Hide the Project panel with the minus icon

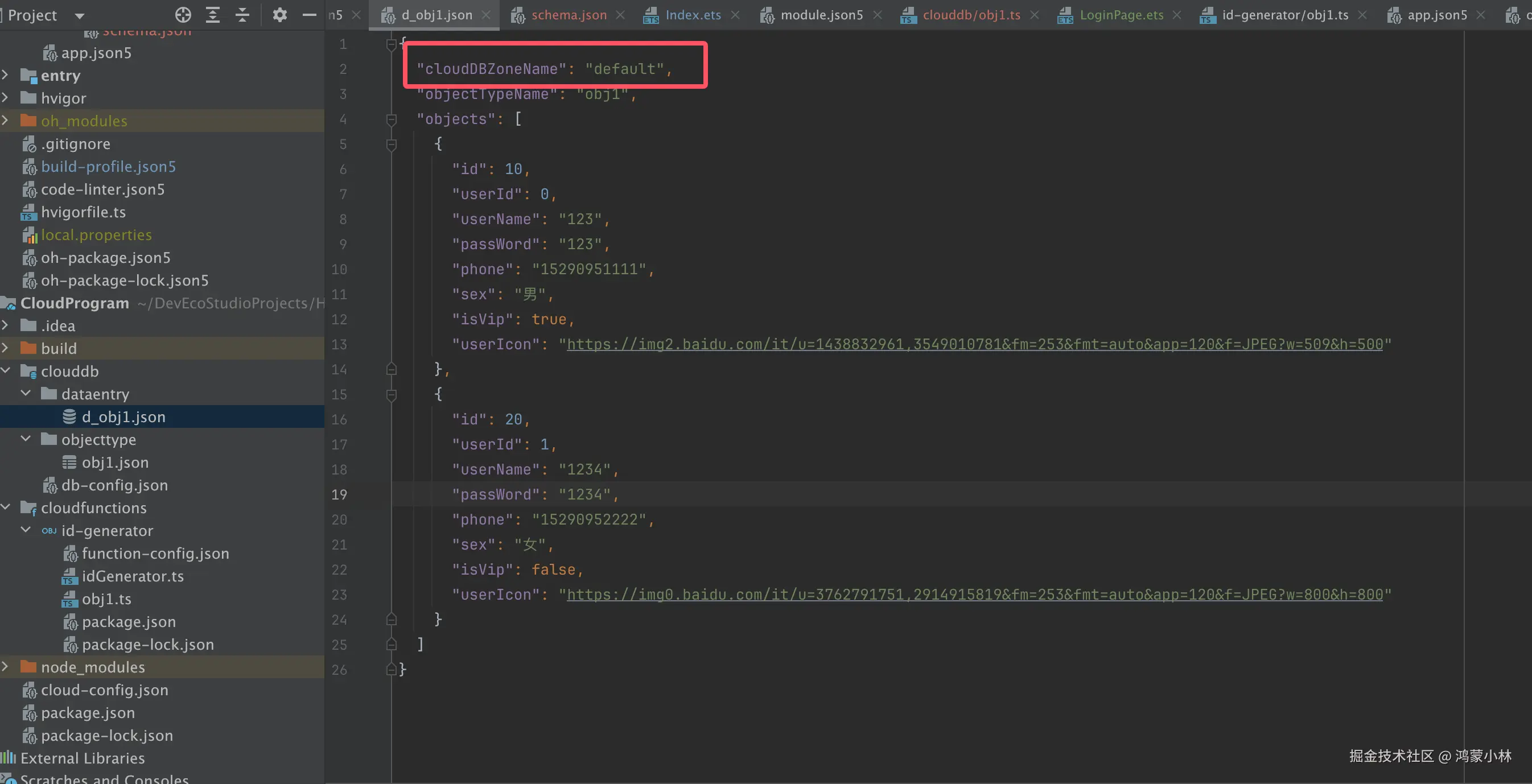309,15
